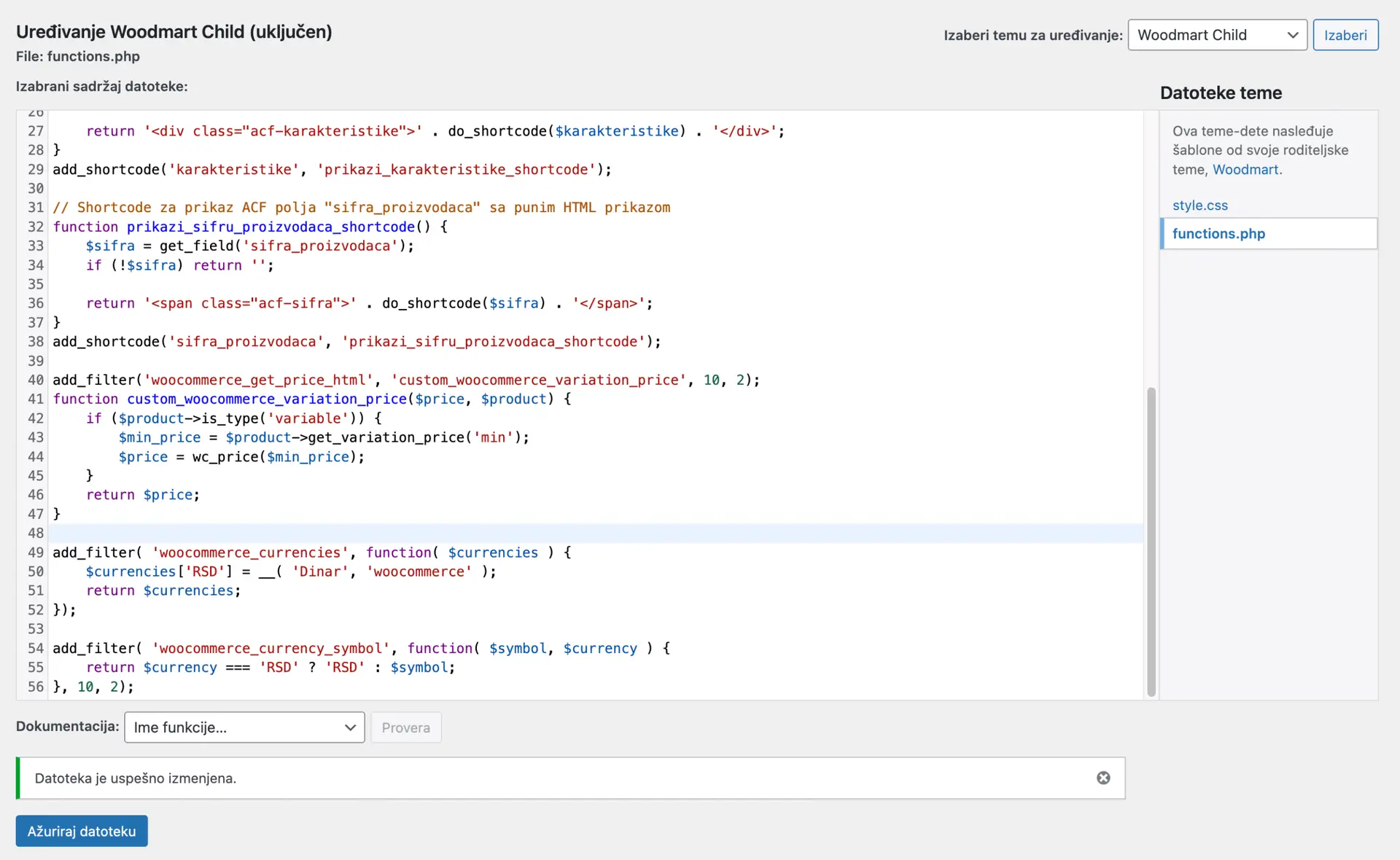Click the disabled Provera button

pos(406,727)
